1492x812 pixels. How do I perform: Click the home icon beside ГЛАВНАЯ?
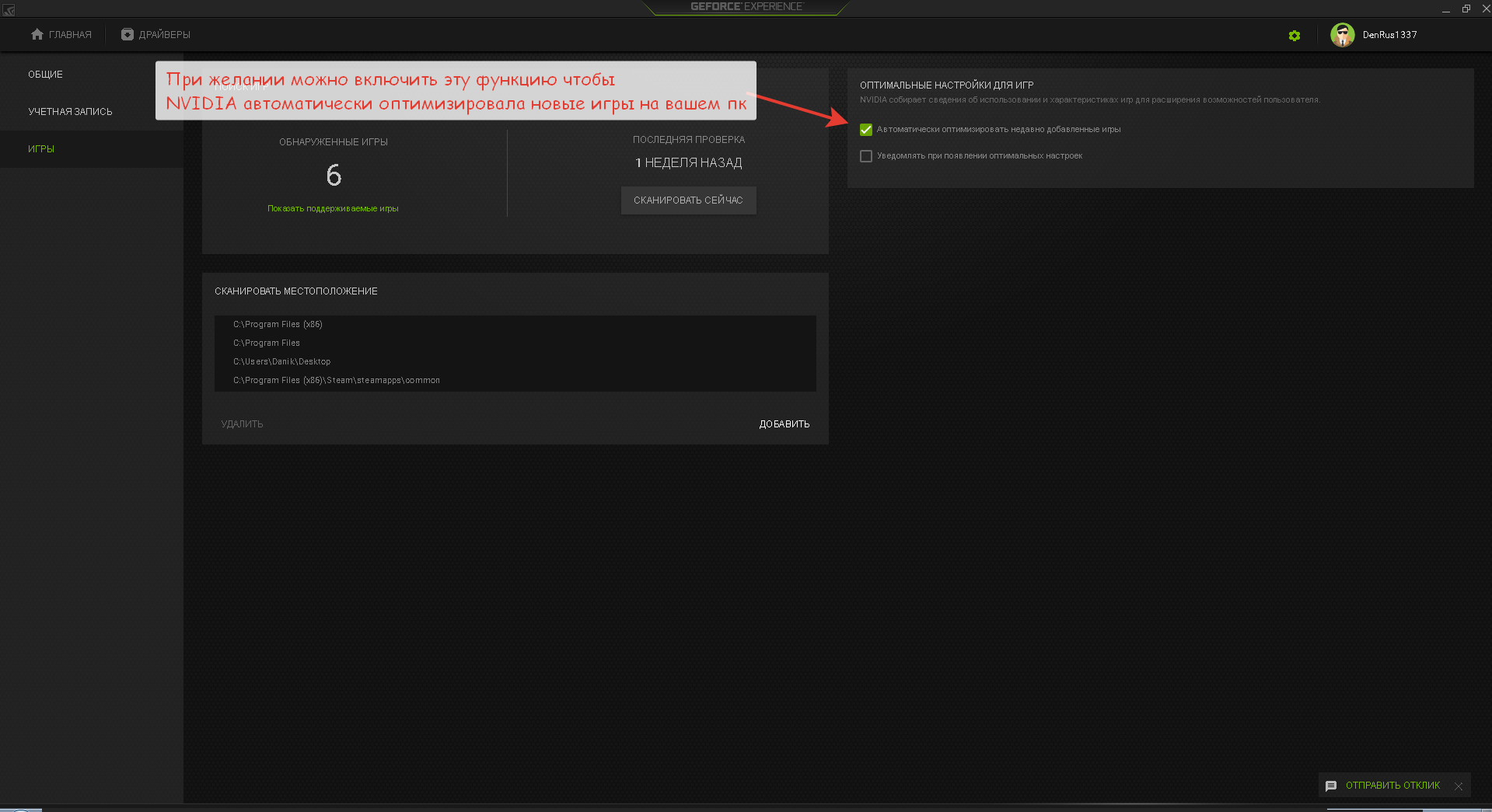(37, 34)
